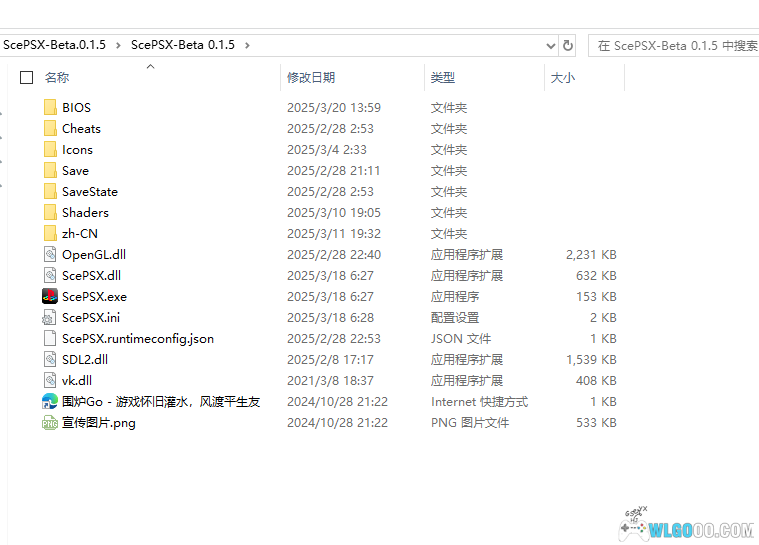The height and width of the screenshot is (545, 759).
Task: Toggle the select-all checkbox in header
Action: 27,77
